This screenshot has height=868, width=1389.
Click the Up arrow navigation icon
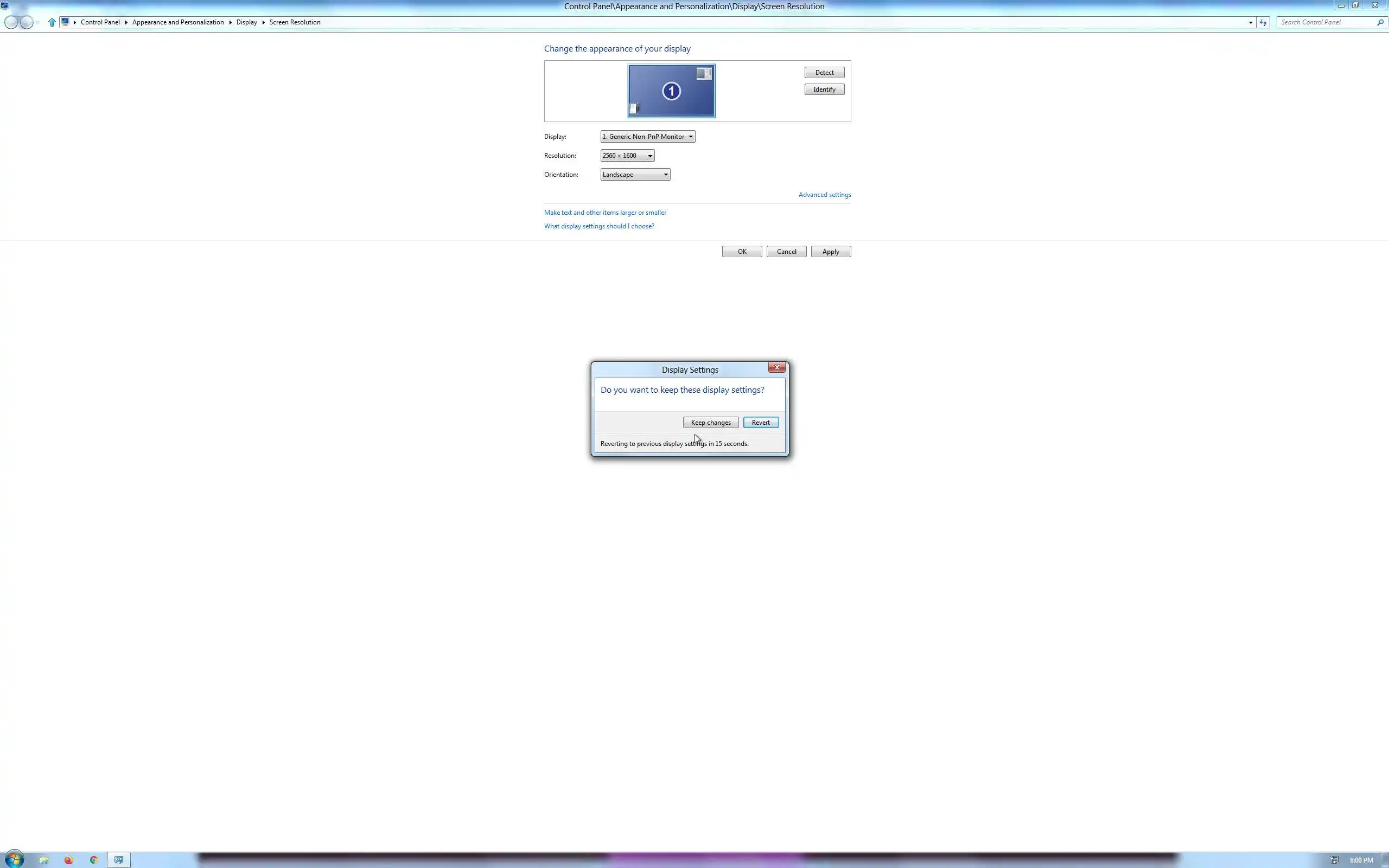pyautogui.click(x=52, y=22)
